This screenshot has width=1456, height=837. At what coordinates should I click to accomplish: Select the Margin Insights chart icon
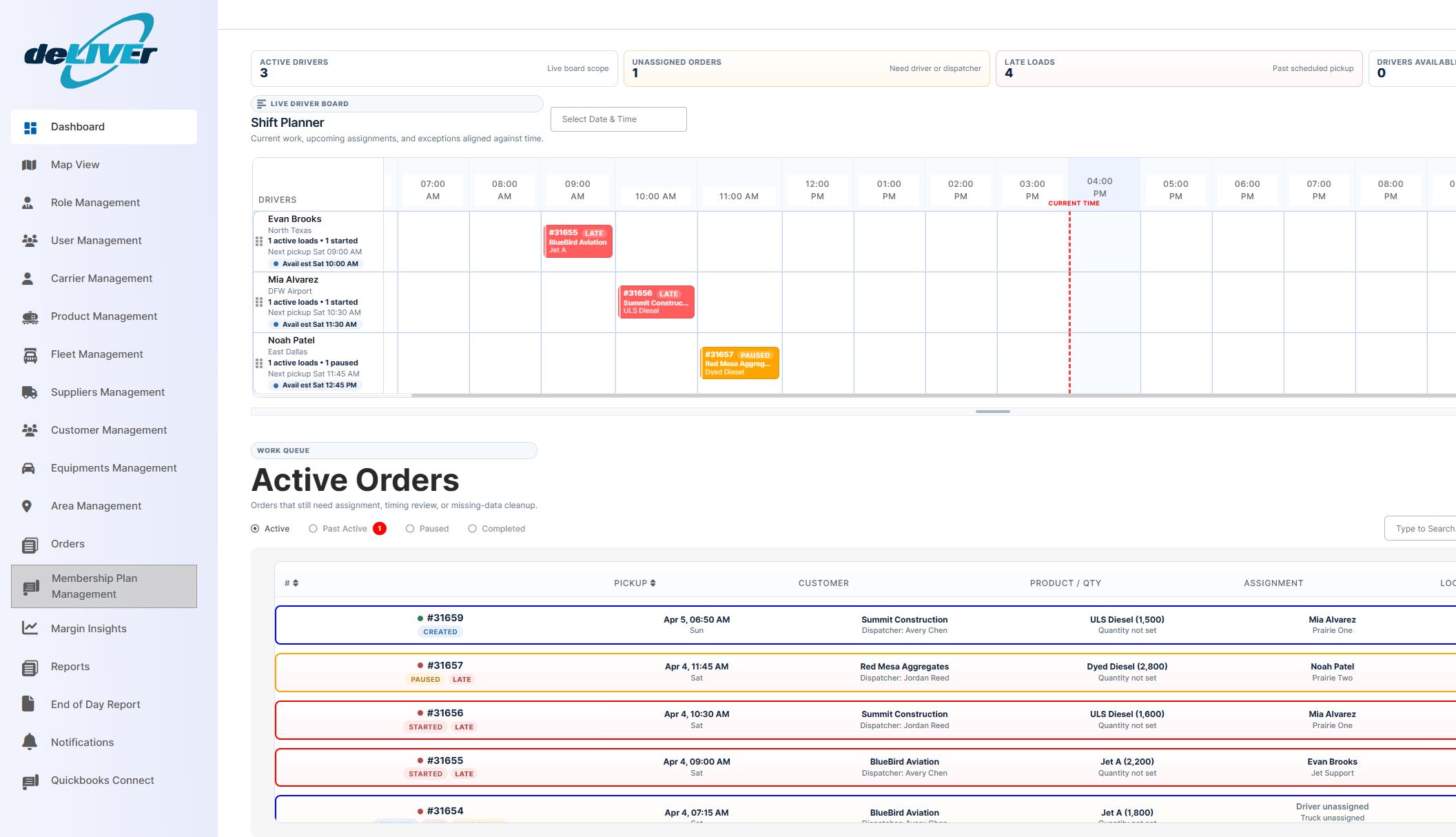pyautogui.click(x=29, y=628)
